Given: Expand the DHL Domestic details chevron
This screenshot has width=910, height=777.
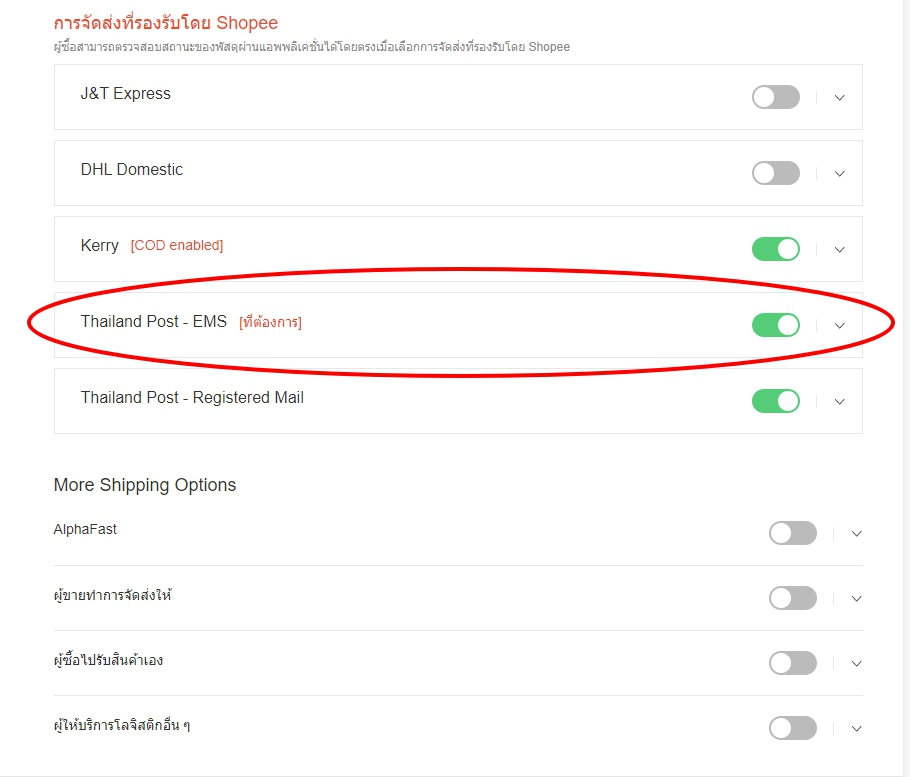Looking at the screenshot, I should click(839, 174).
